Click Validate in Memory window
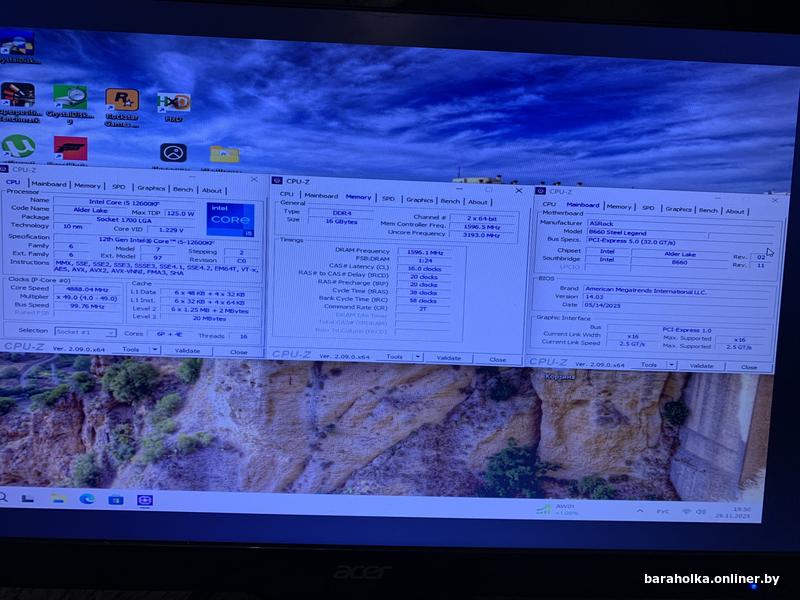800x600 pixels. tap(448, 358)
